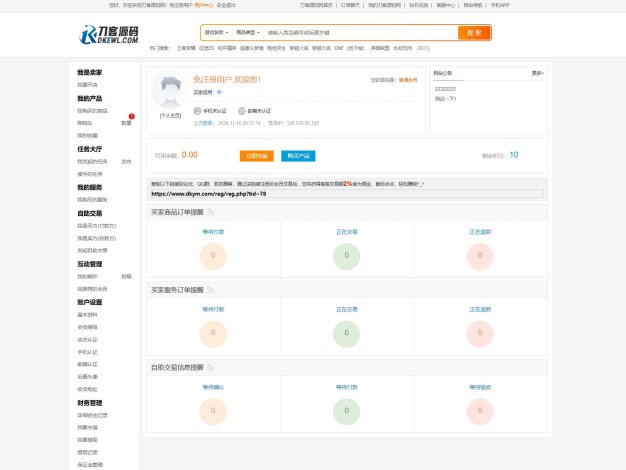
Task: Open 等待验收 link under 自助交易信息提醒
Action: [x=480, y=387]
